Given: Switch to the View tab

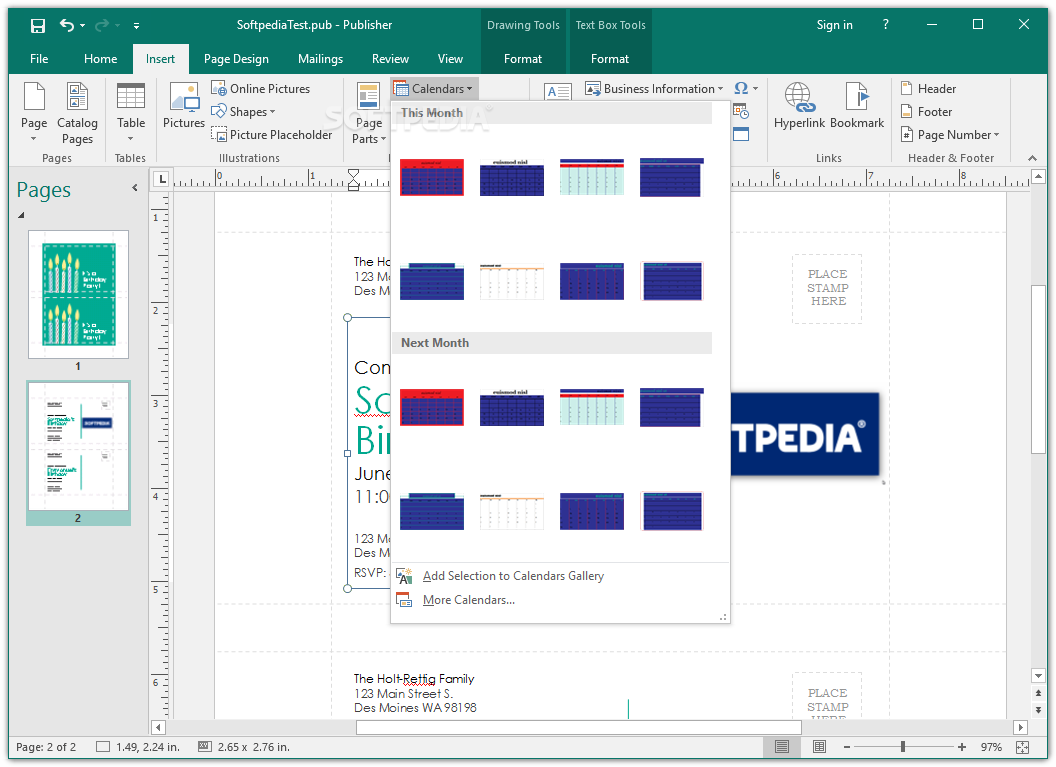Looking at the screenshot, I should pos(450,59).
